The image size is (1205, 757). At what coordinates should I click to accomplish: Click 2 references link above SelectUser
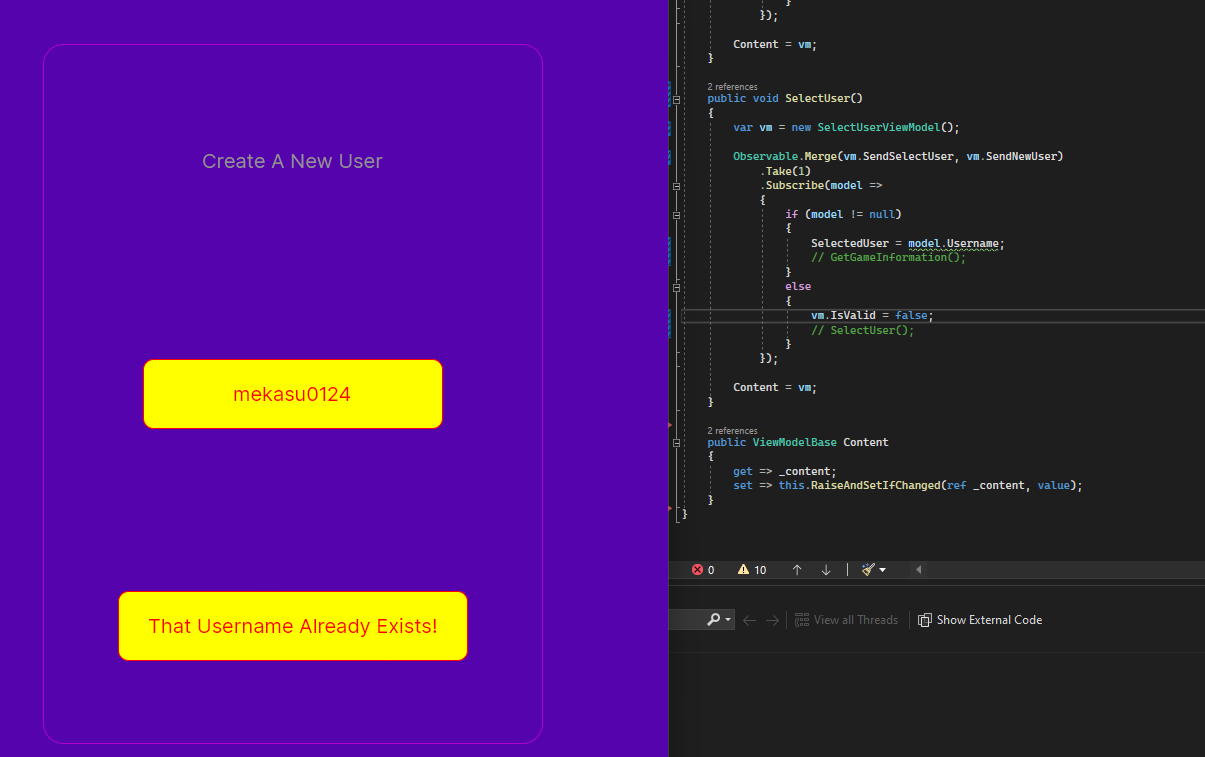coord(732,87)
